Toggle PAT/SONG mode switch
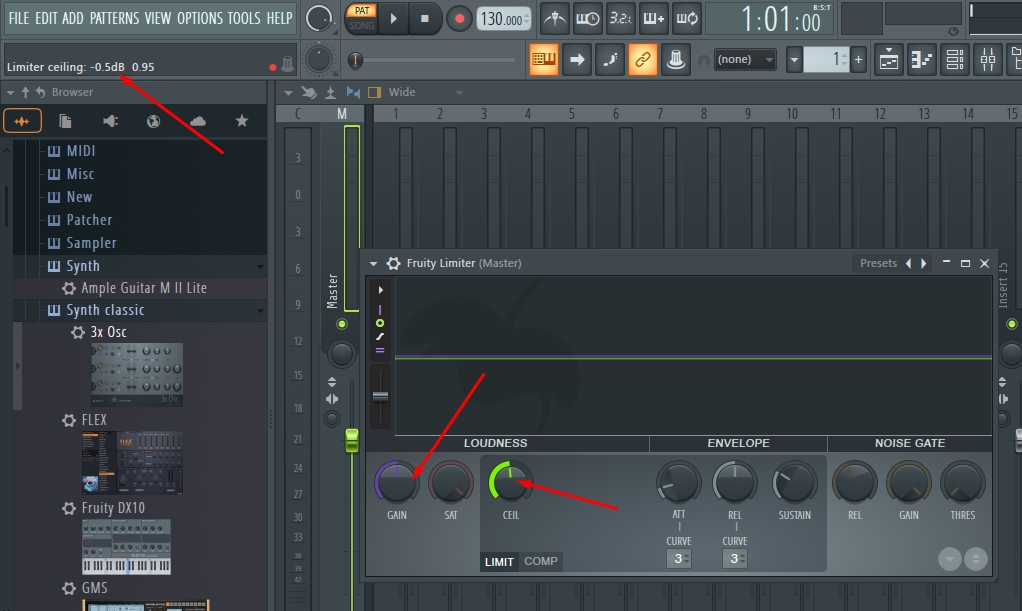The image size is (1022, 611). tap(362, 18)
